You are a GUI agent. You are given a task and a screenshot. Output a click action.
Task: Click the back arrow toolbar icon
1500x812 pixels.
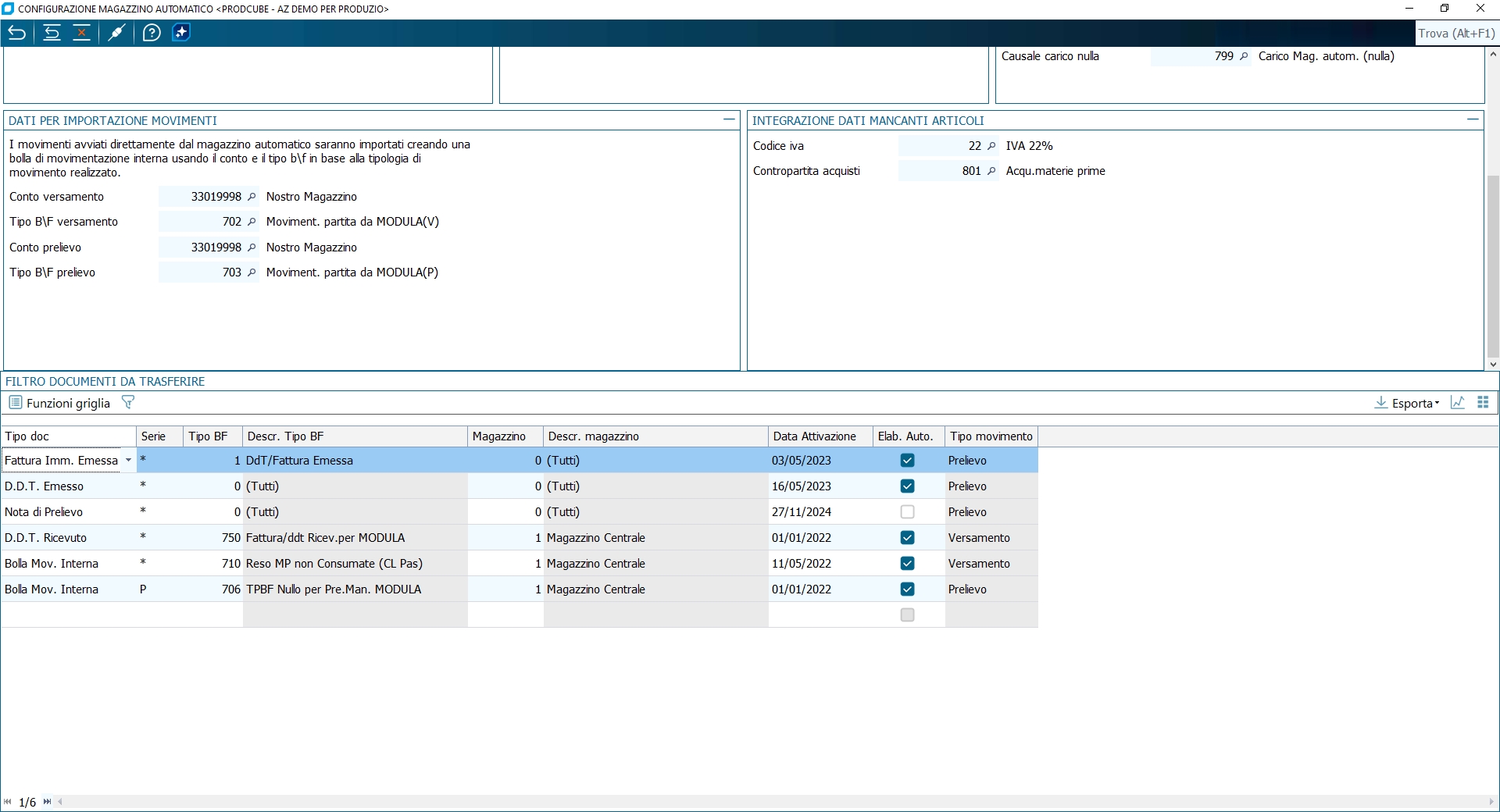pyautogui.click(x=17, y=33)
